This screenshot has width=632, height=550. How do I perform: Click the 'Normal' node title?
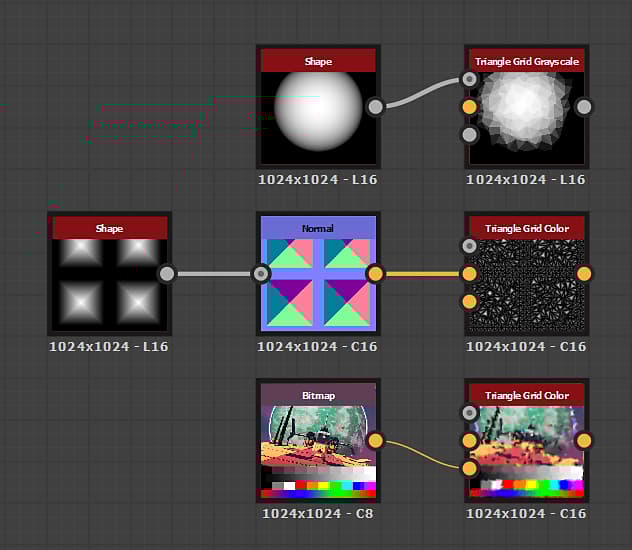click(318, 228)
